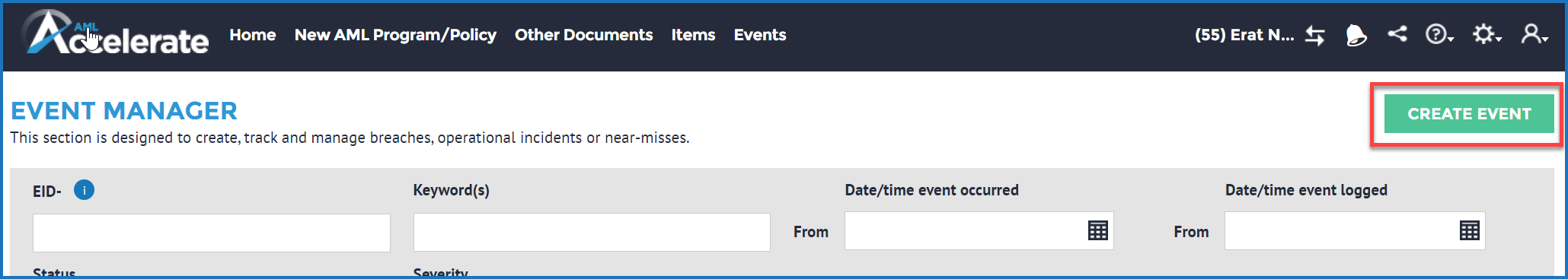Select the Events menu item

pos(760,35)
